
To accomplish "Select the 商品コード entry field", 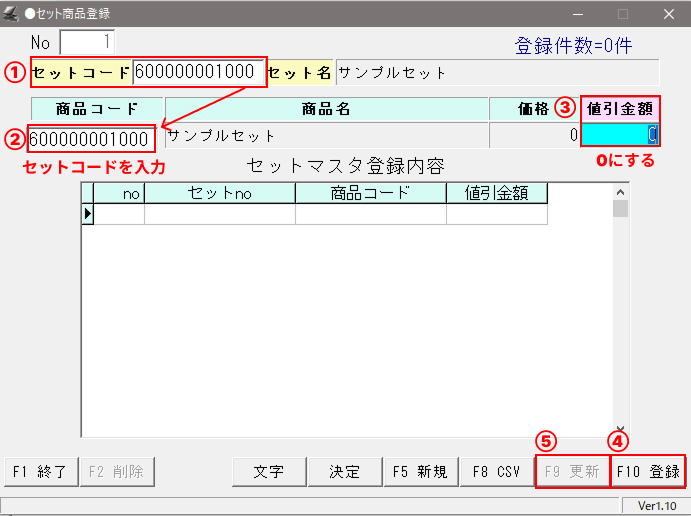I will tap(91, 138).
